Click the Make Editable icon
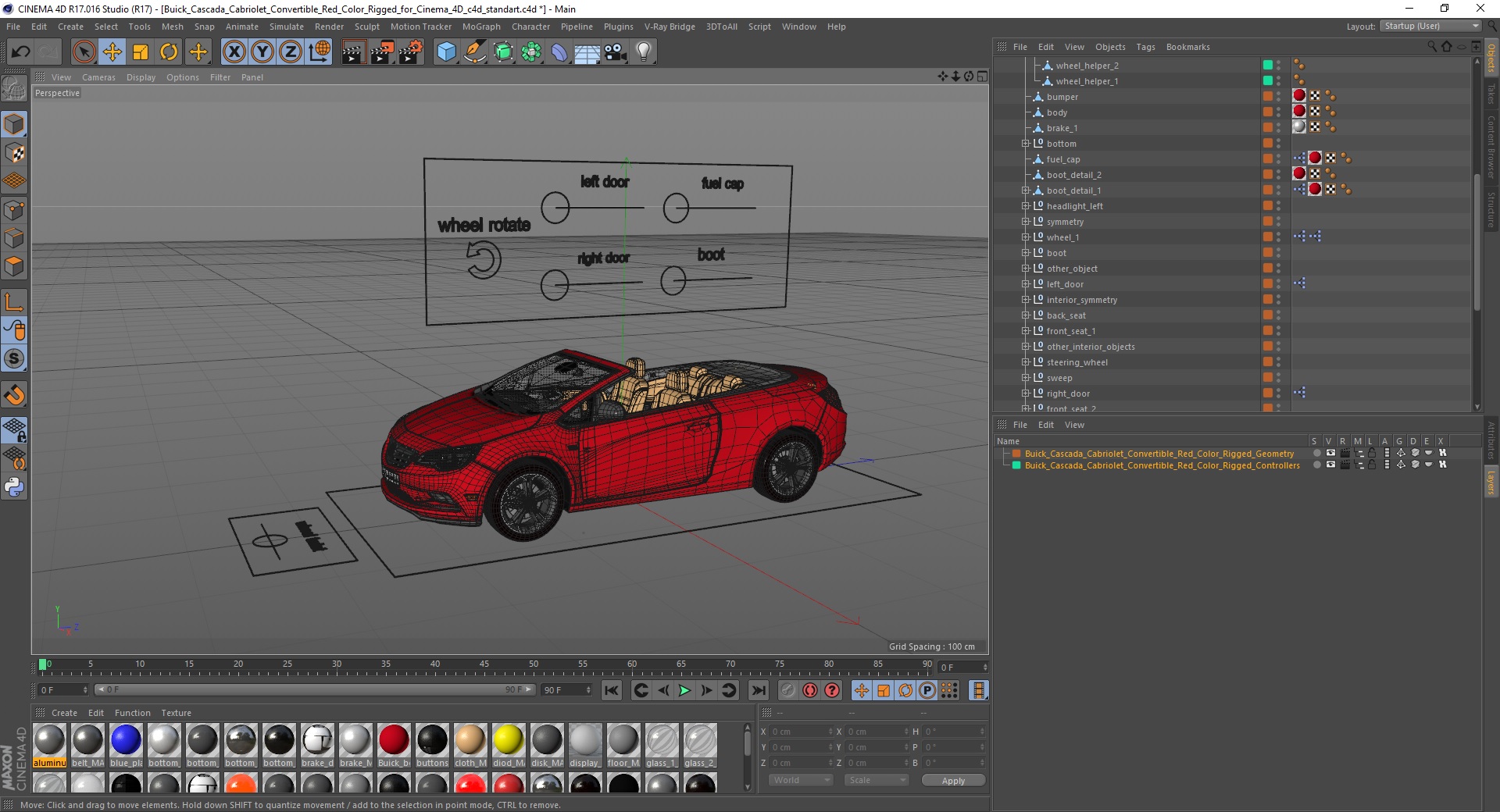This screenshot has width=1500, height=812. (x=14, y=89)
